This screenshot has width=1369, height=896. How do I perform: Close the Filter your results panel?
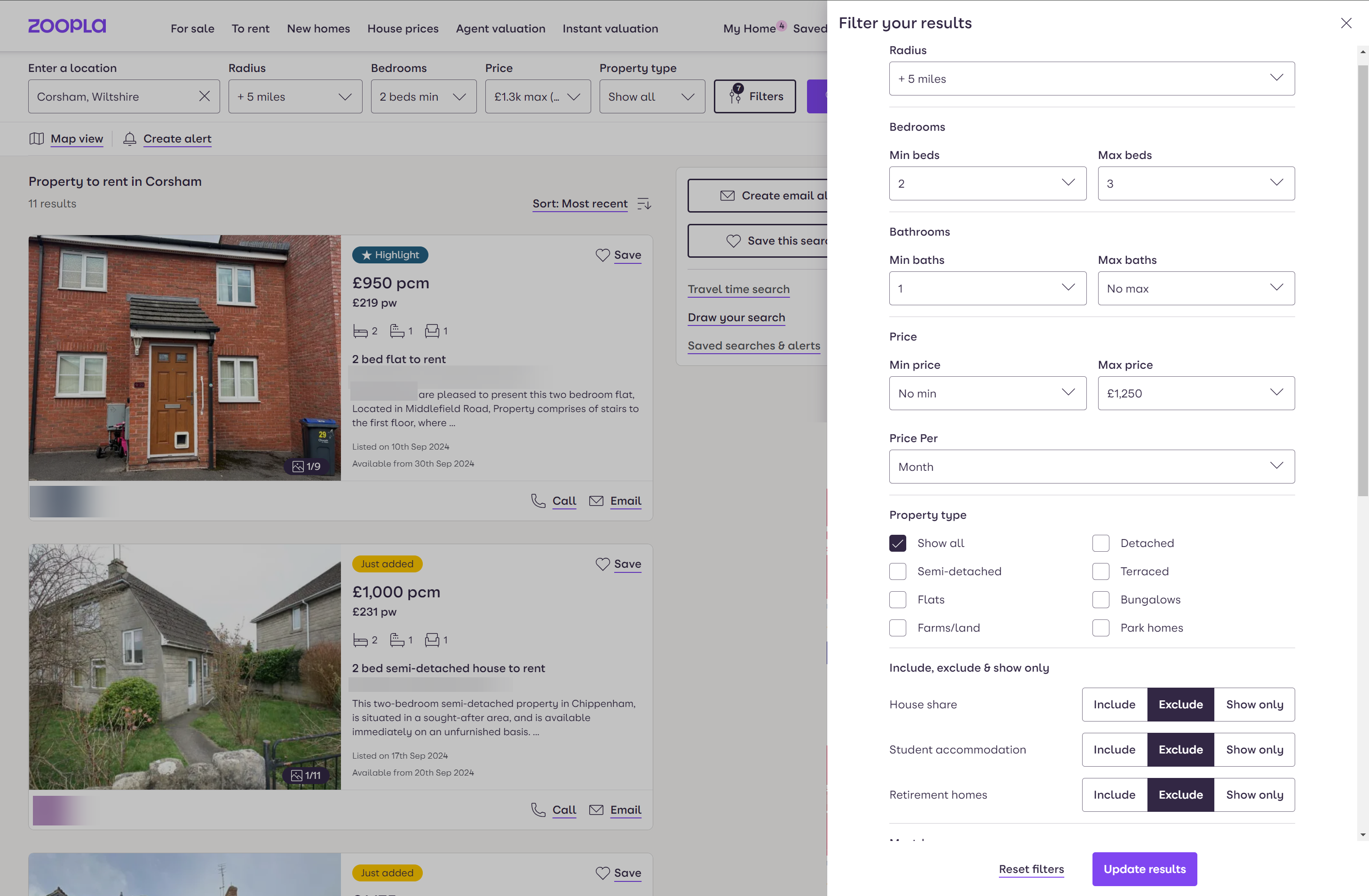[x=1346, y=23]
